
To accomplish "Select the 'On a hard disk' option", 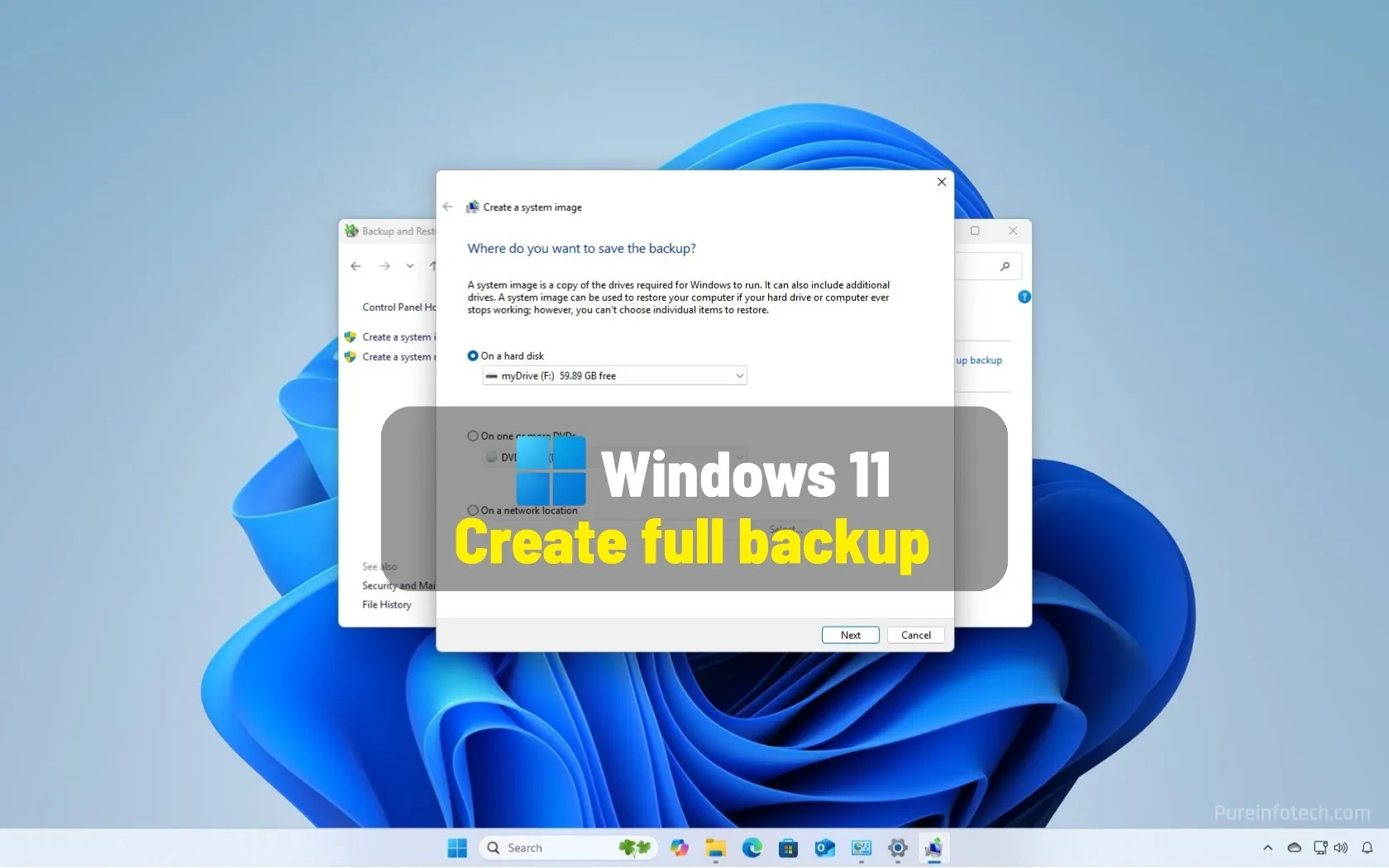I will (x=473, y=355).
